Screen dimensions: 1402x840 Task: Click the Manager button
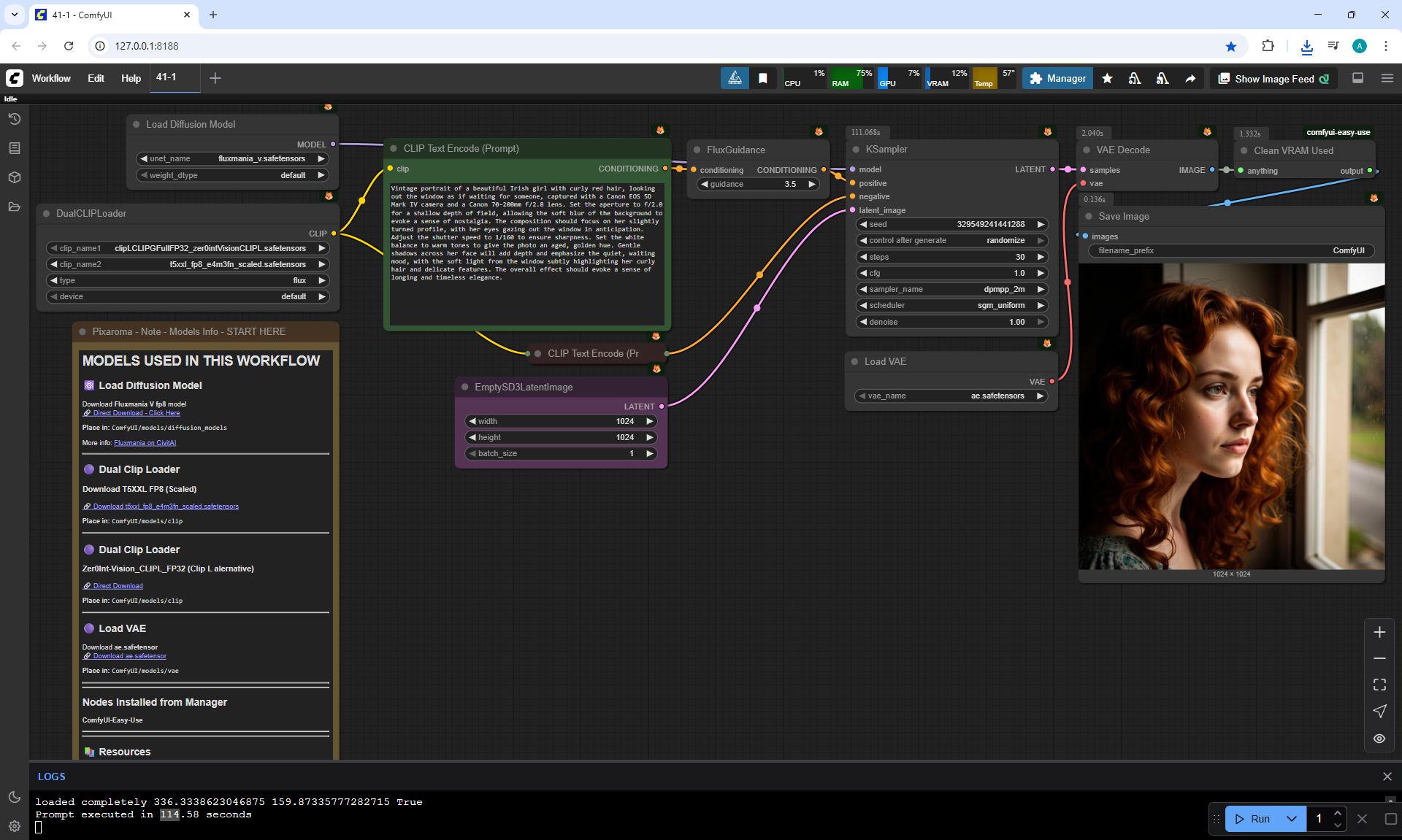(x=1057, y=79)
